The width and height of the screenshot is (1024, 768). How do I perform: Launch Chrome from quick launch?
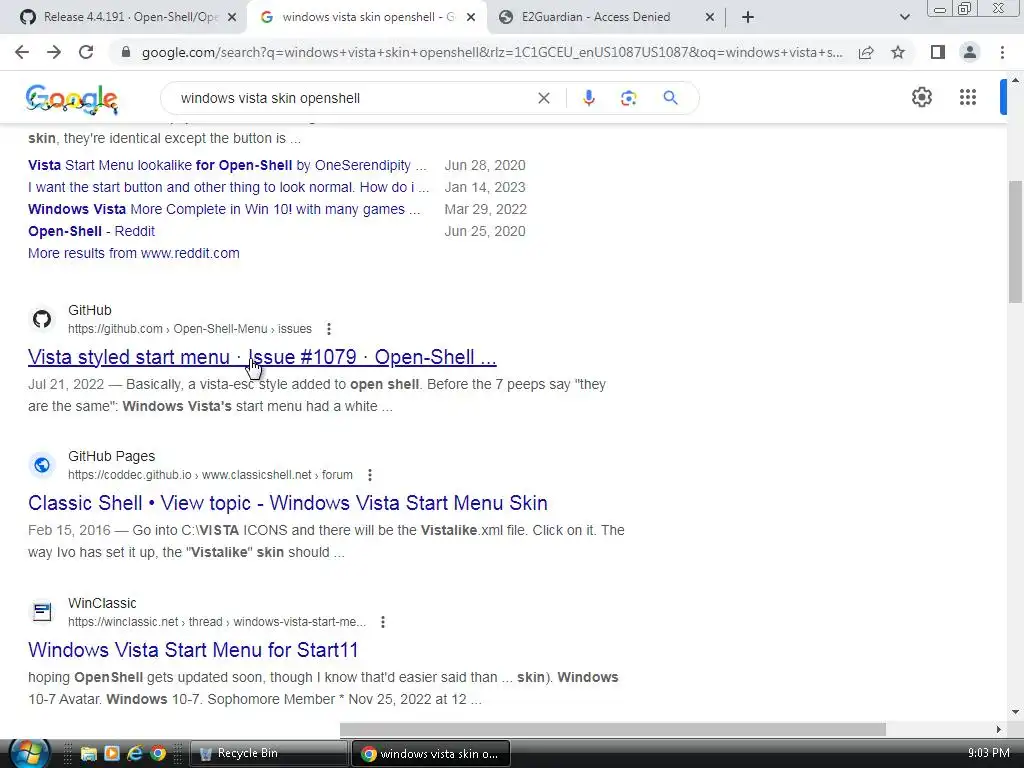click(x=158, y=754)
